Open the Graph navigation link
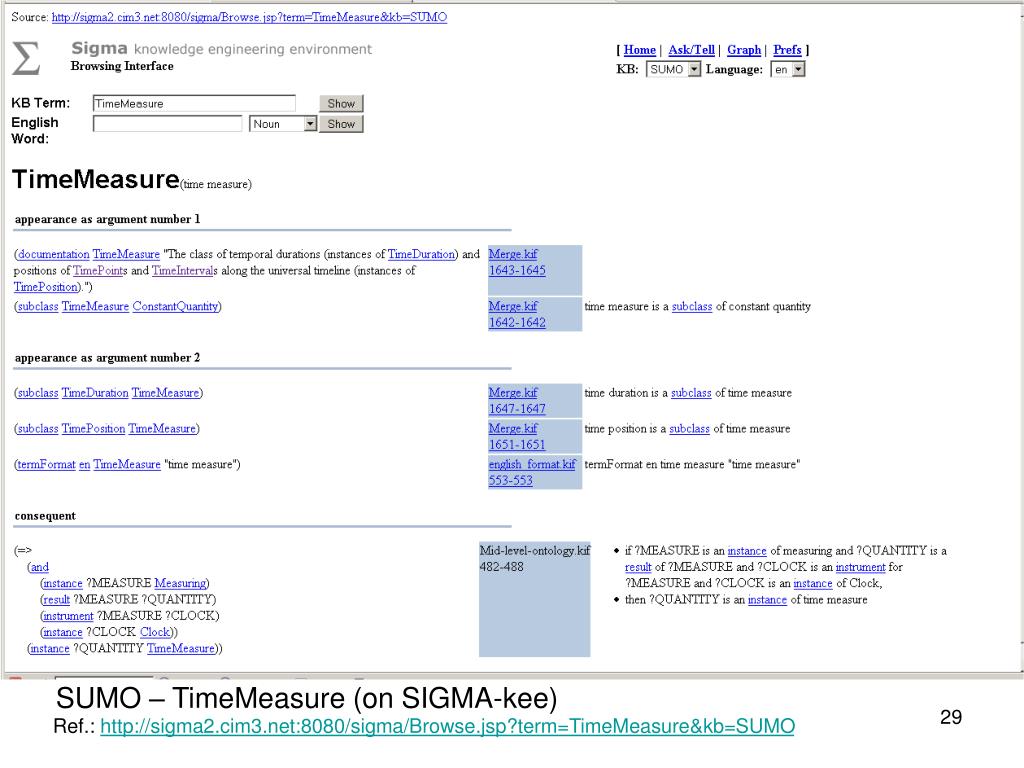 click(744, 50)
